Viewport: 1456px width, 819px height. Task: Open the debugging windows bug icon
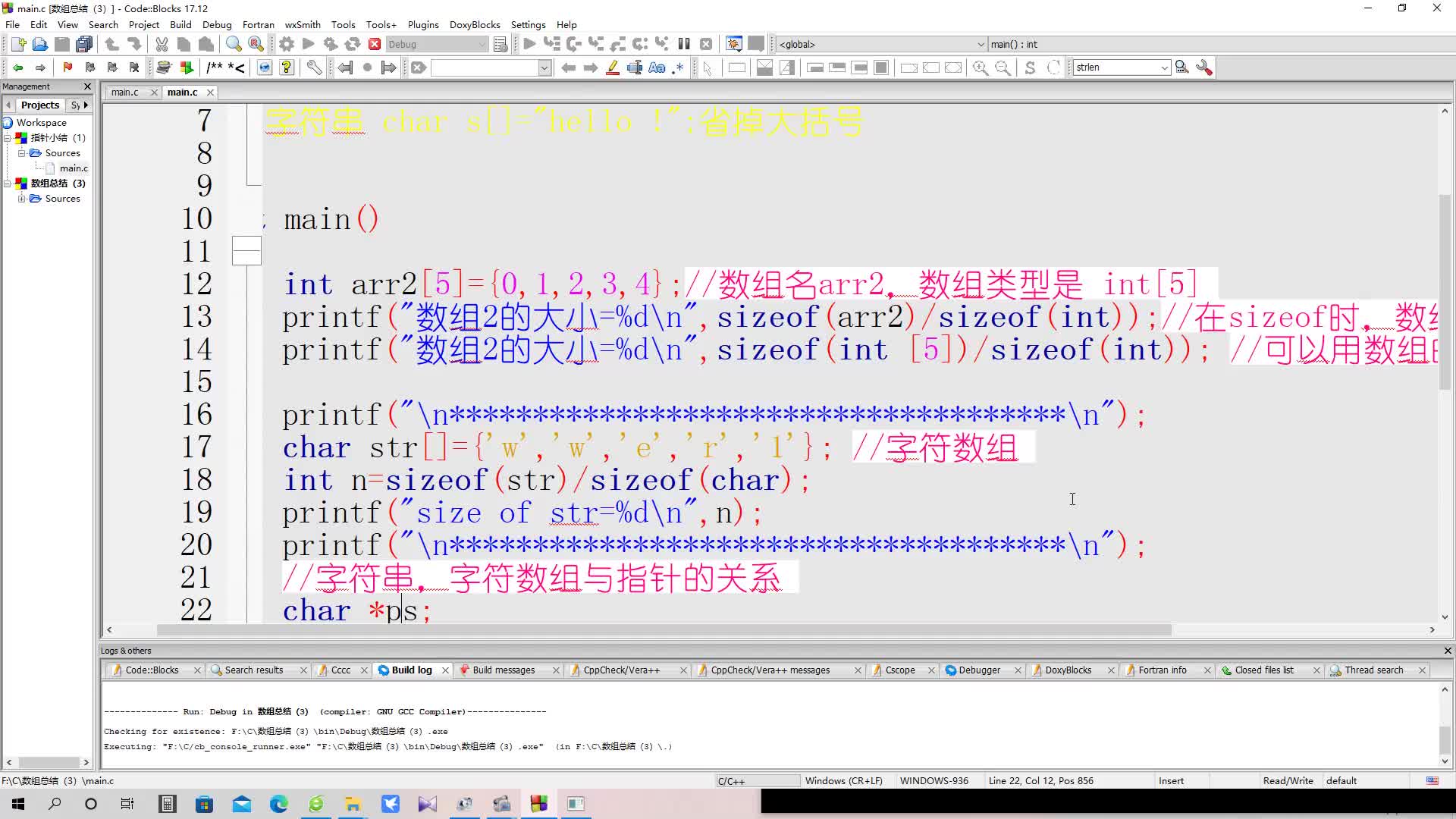733,44
